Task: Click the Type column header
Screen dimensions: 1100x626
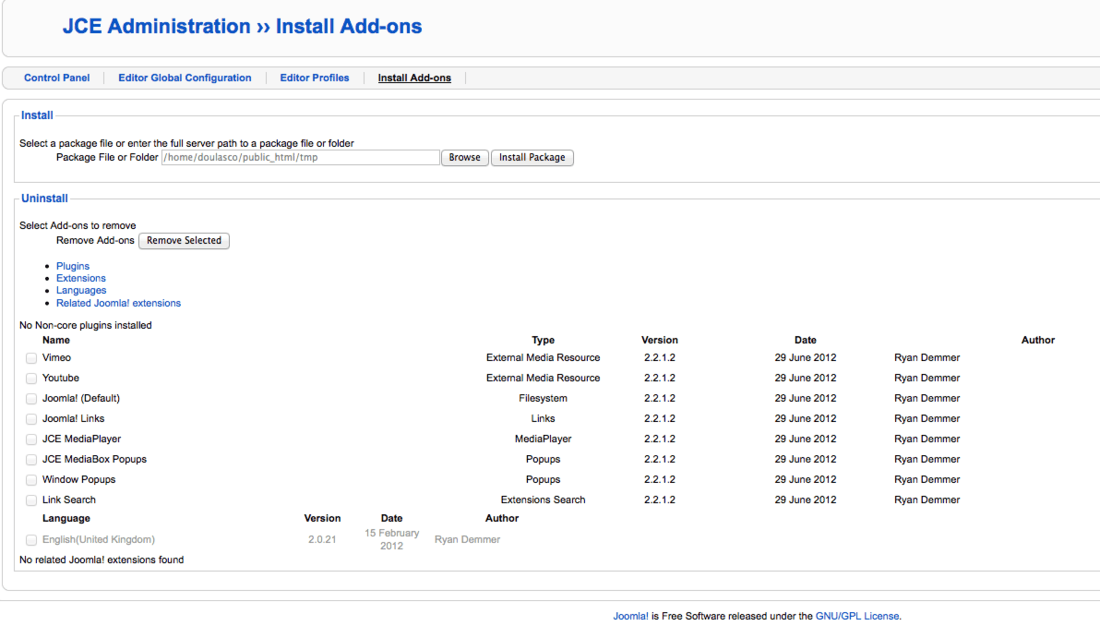Action: (x=543, y=340)
